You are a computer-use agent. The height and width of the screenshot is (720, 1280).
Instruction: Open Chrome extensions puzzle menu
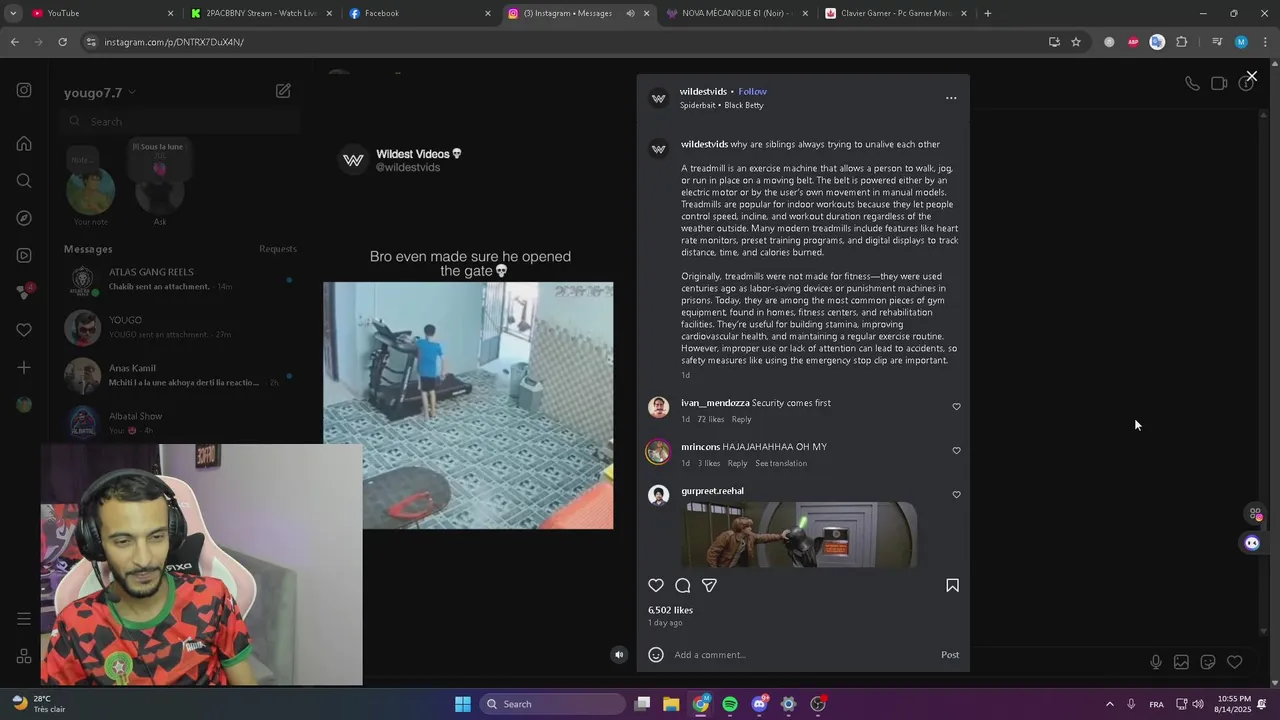point(1182,42)
